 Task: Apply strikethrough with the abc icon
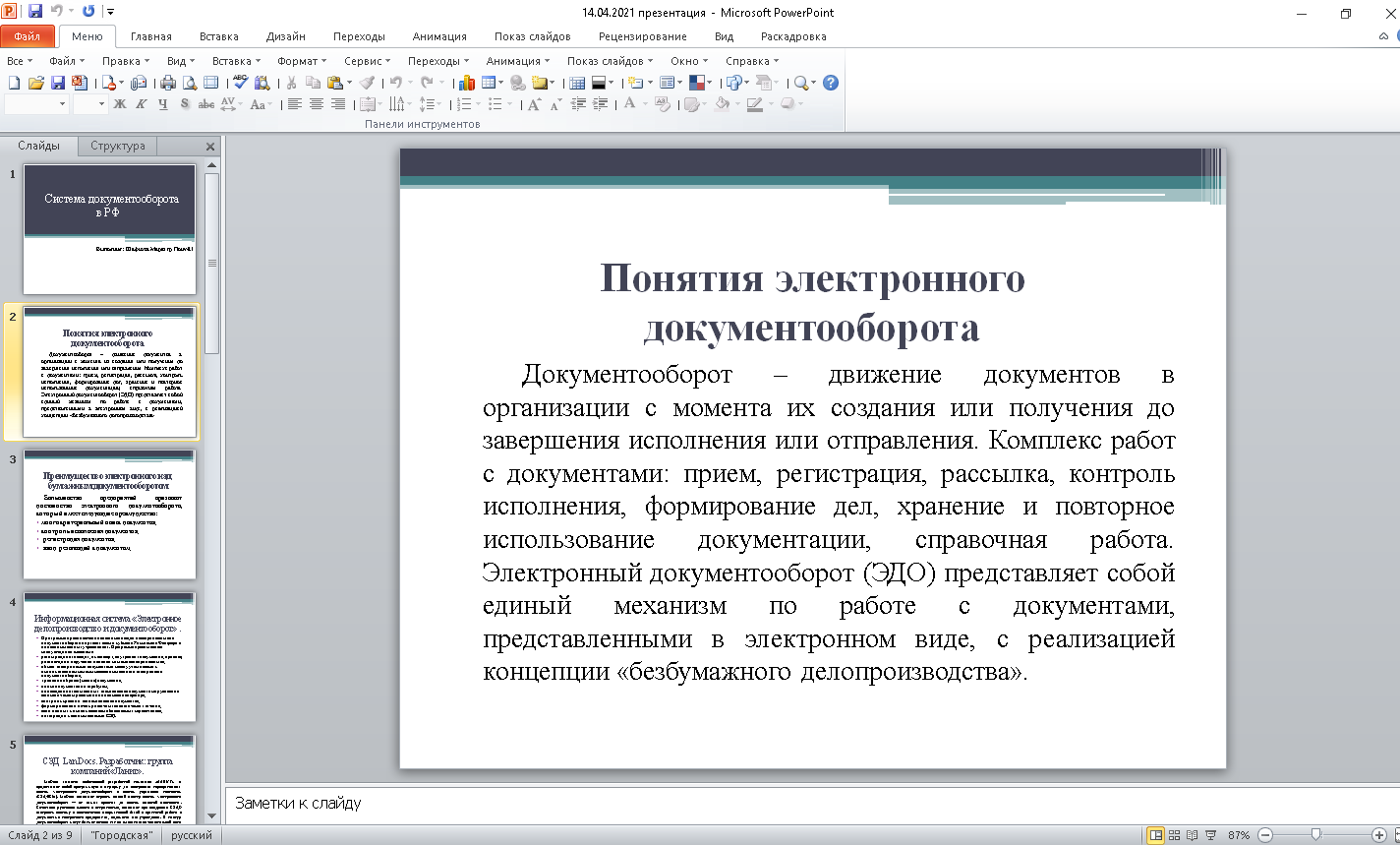206,104
